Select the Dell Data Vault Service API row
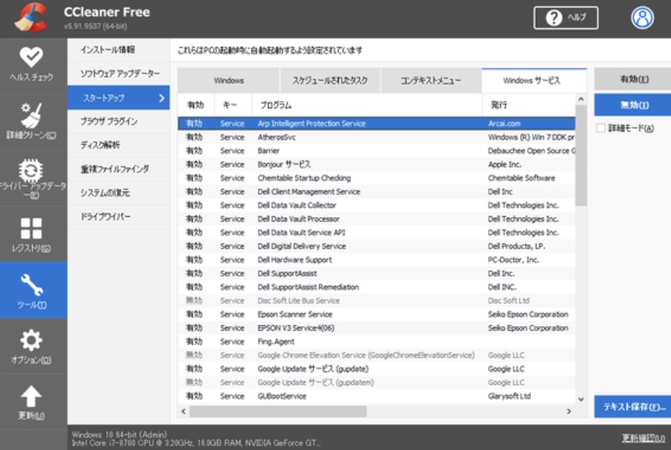The width and height of the screenshot is (671, 450). (x=377, y=233)
